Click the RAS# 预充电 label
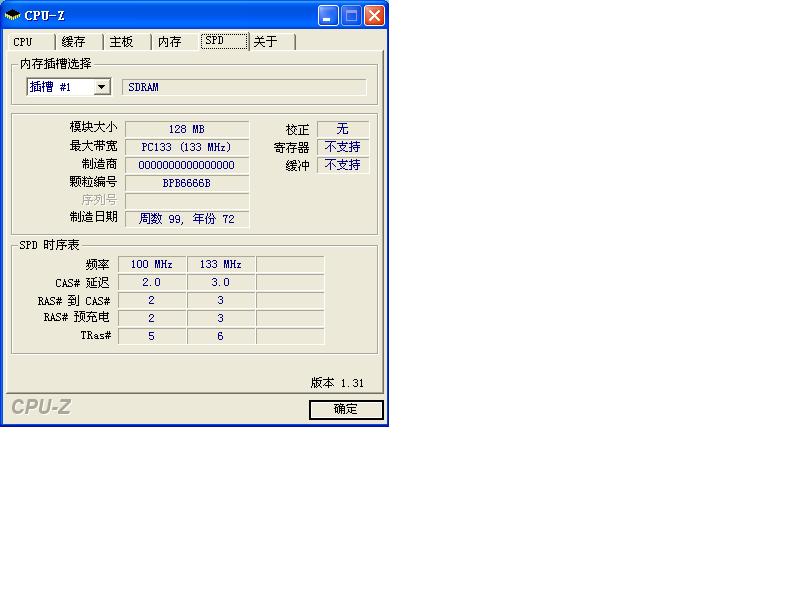The width and height of the screenshot is (800, 600). pos(77,317)
